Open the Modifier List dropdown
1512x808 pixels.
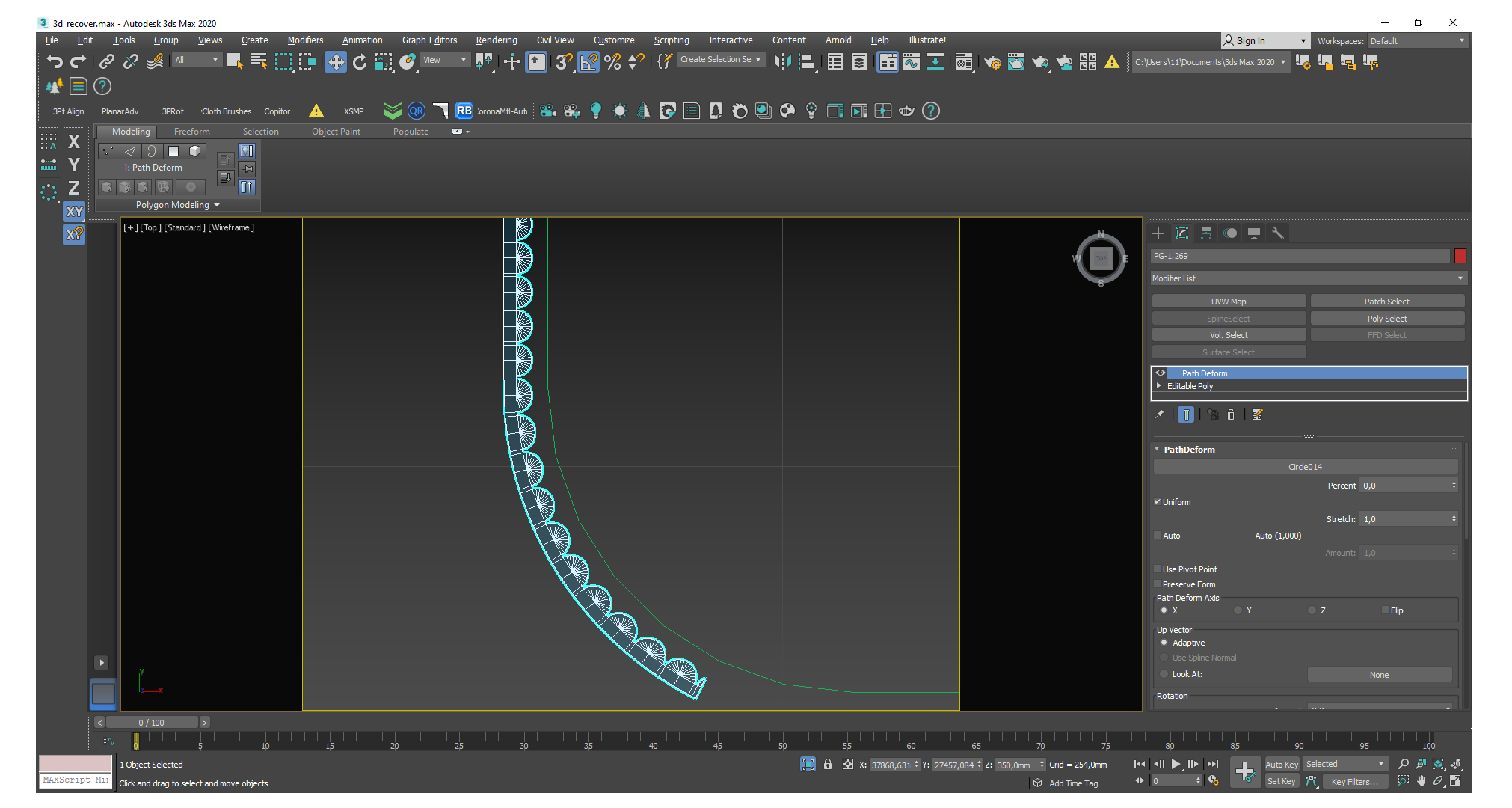1309,278
